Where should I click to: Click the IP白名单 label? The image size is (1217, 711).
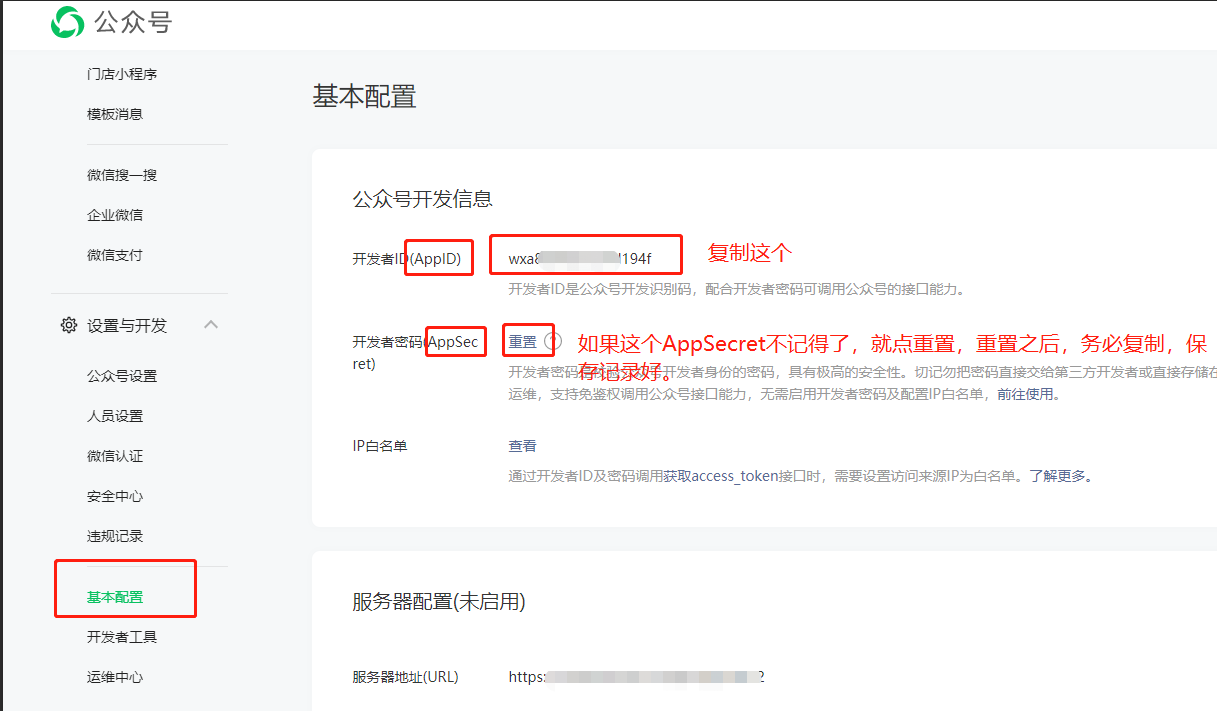pos(380,446)
